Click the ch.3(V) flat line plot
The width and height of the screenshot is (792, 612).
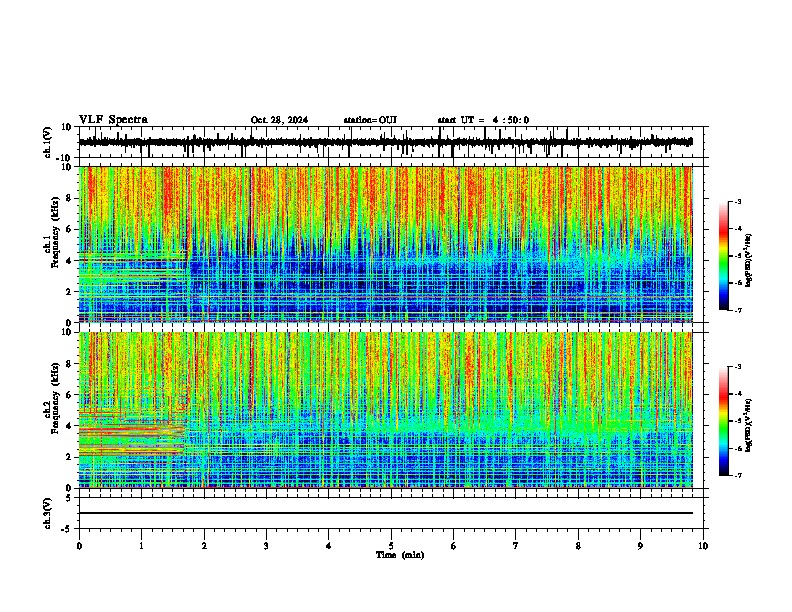pyautogui.click(x=386, y=513)
